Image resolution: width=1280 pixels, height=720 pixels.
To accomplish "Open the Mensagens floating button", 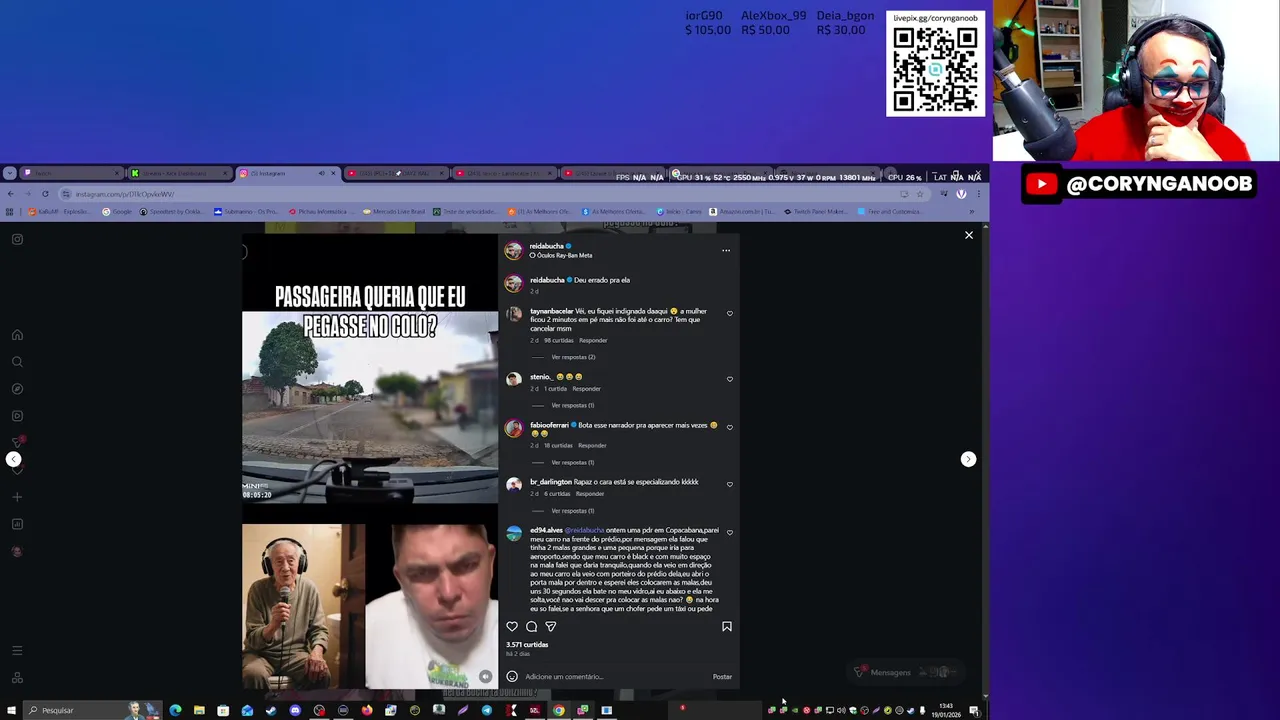I will [905, 672].
